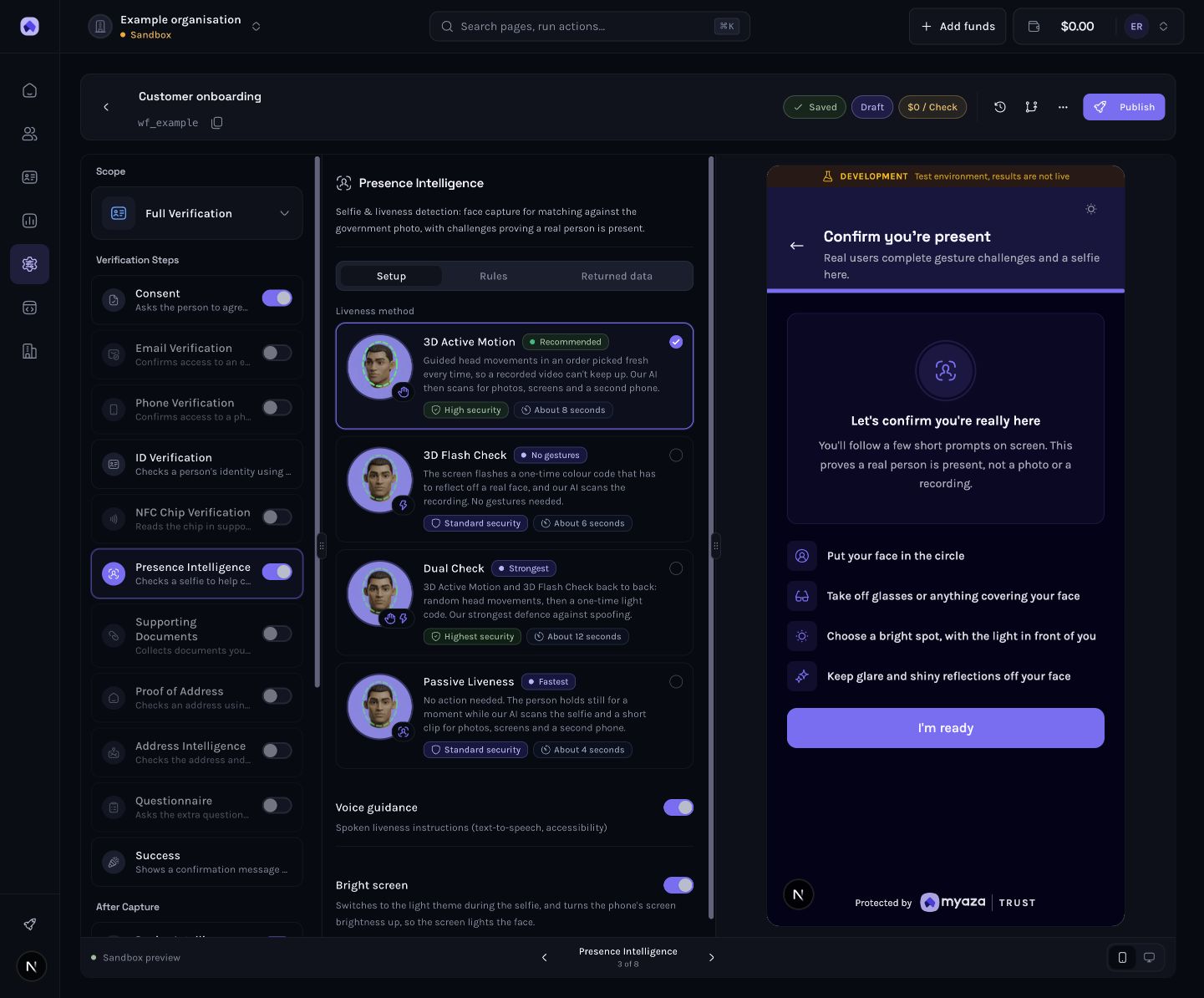Disable the Bright screen toggle
This screenshot has height=998, width=1204.
pos(678,885)
